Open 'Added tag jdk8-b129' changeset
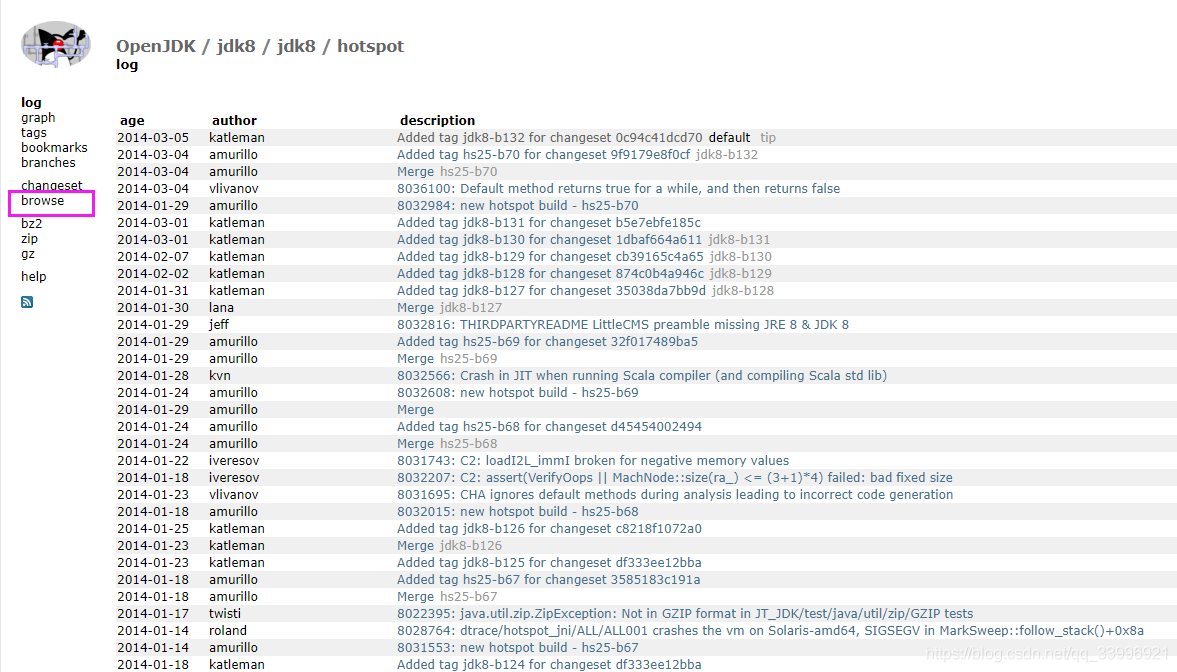The width and height of the screenshot is (1177, 672). pos(550,257)
